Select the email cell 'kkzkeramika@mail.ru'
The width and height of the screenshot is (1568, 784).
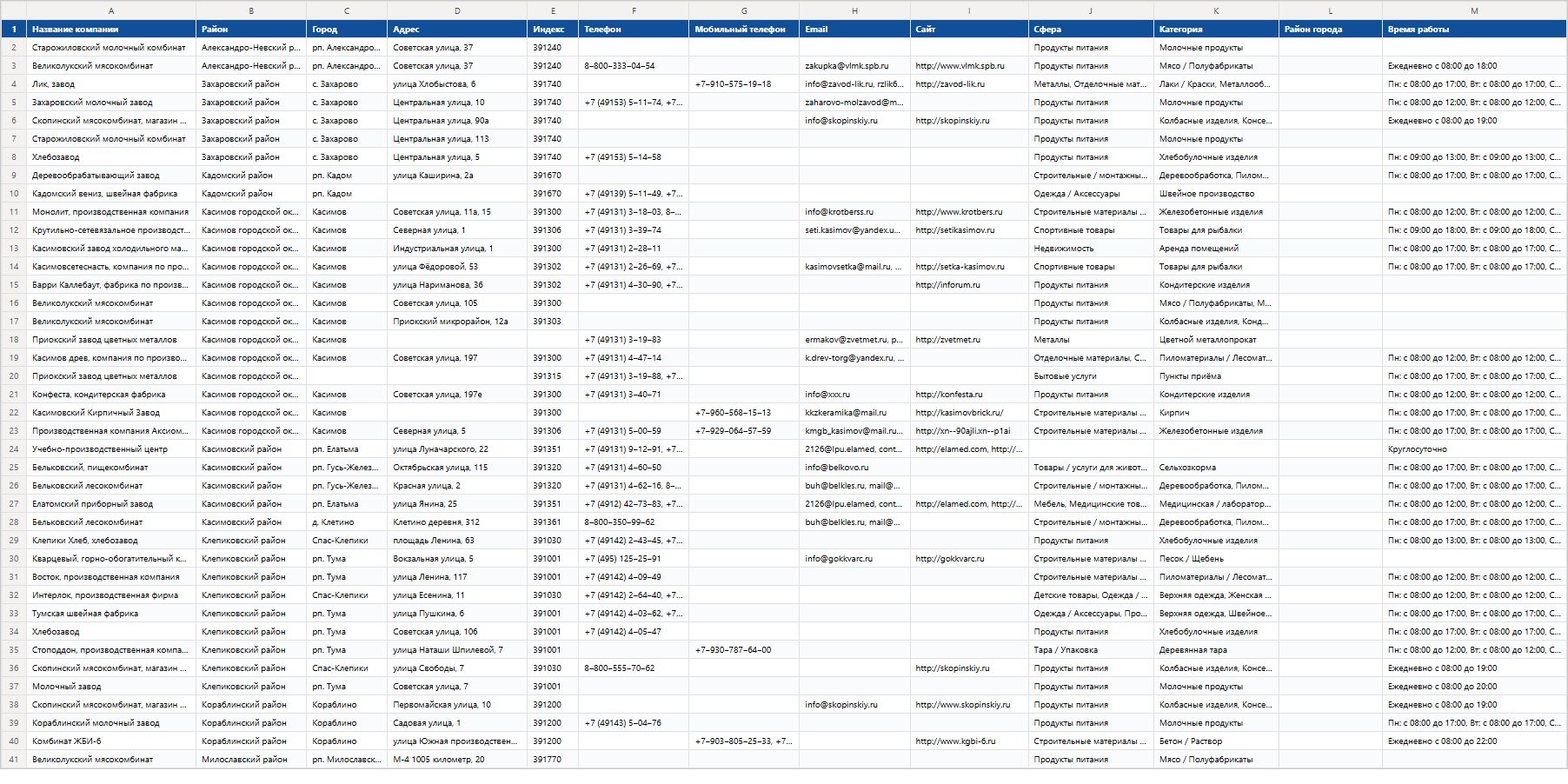tap(854, 413)
